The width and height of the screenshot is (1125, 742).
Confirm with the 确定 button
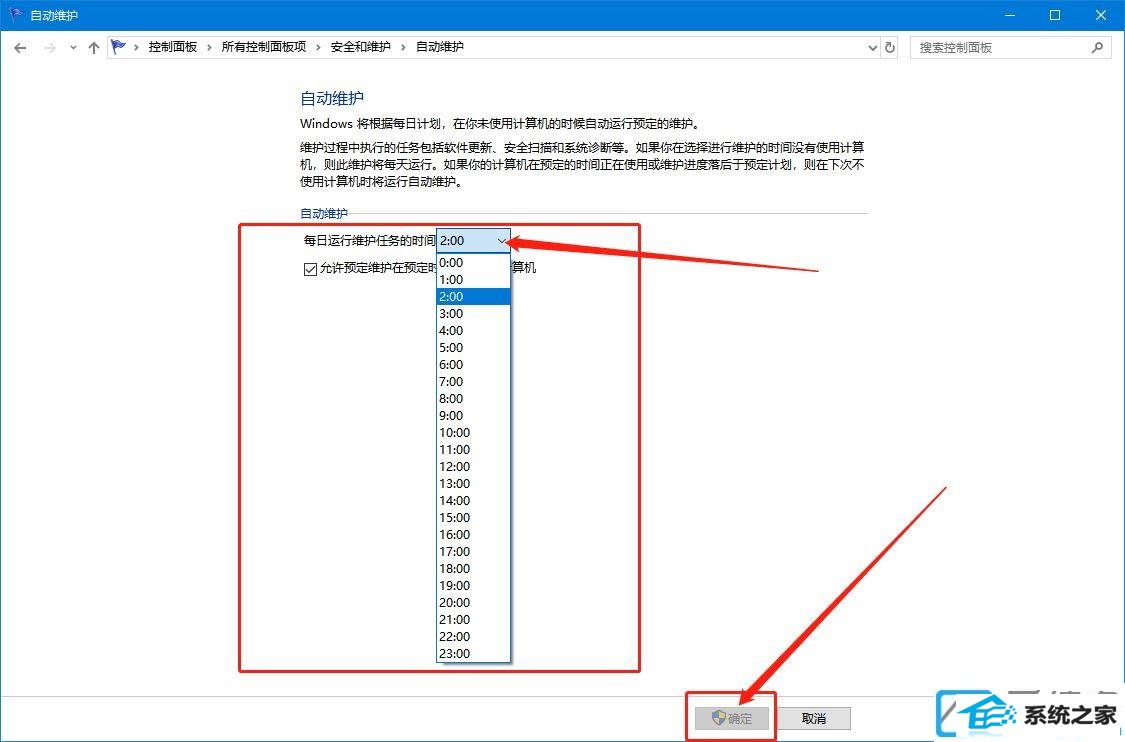(x=732, y=718)
